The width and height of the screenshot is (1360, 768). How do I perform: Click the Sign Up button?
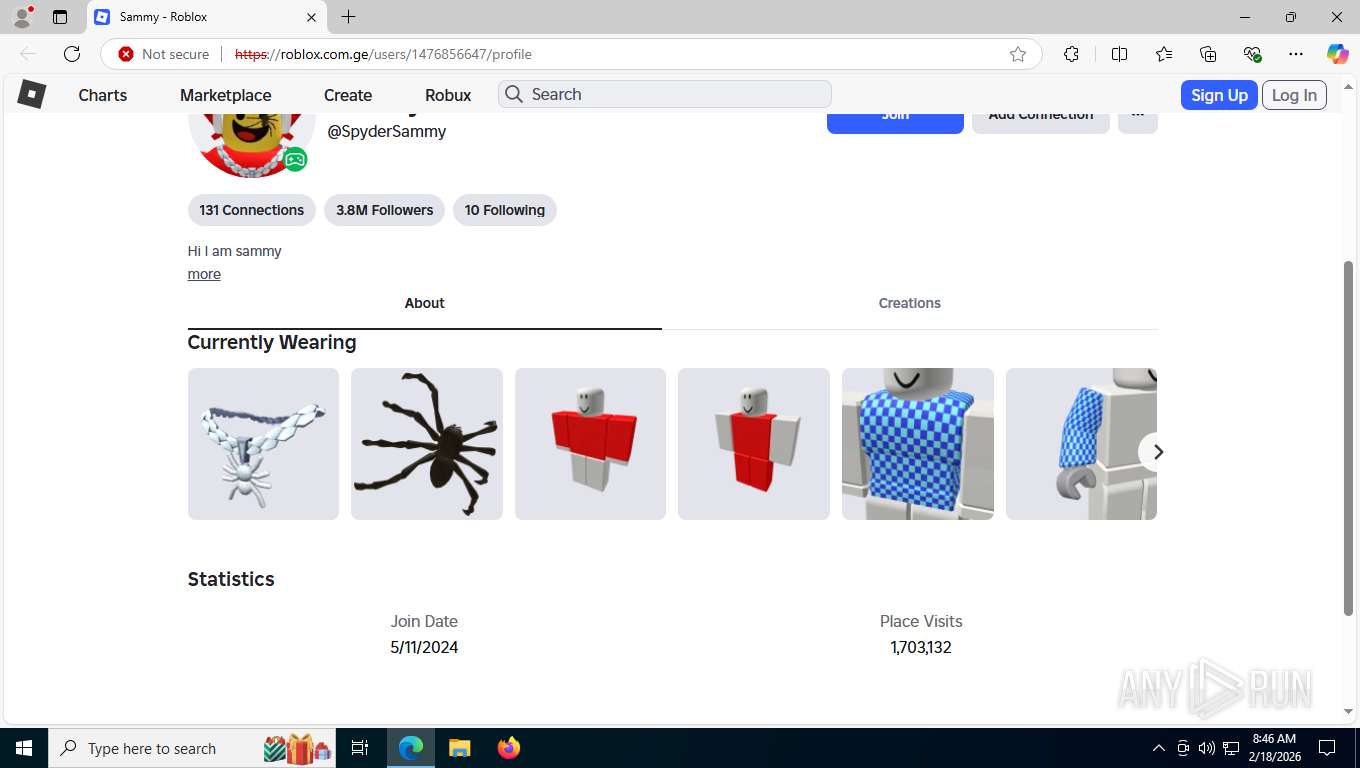click(x=1219, y=95)
